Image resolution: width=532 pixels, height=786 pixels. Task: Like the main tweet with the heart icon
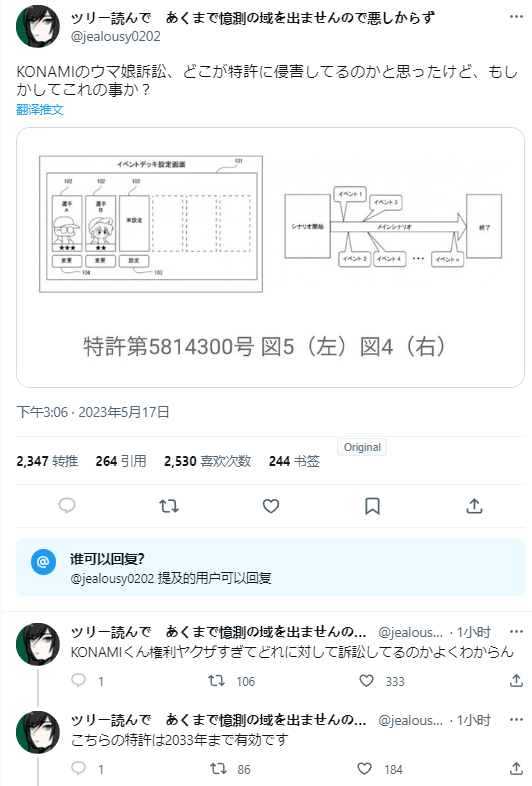coord(271,506)
